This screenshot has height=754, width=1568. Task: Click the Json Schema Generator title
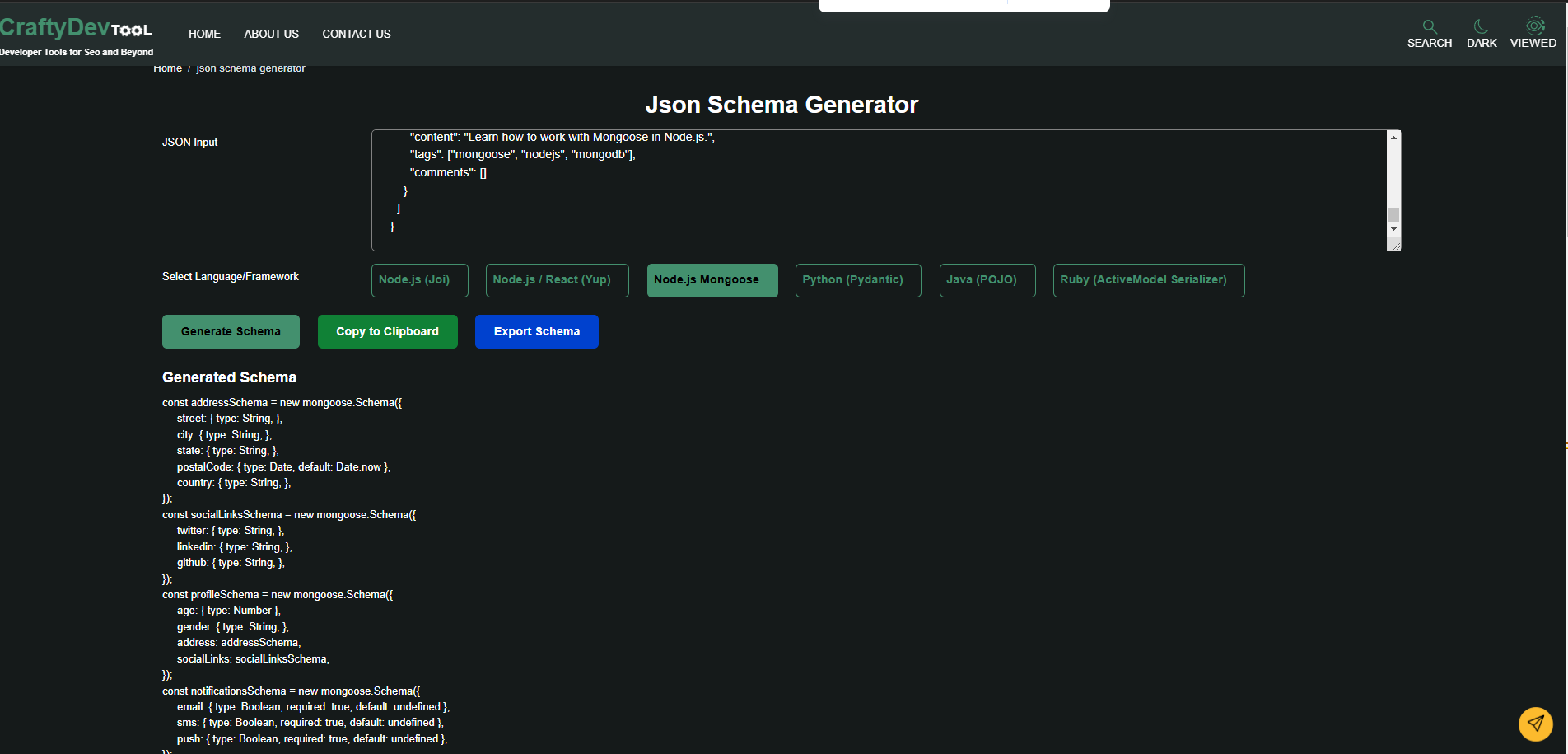click(782, 105)
